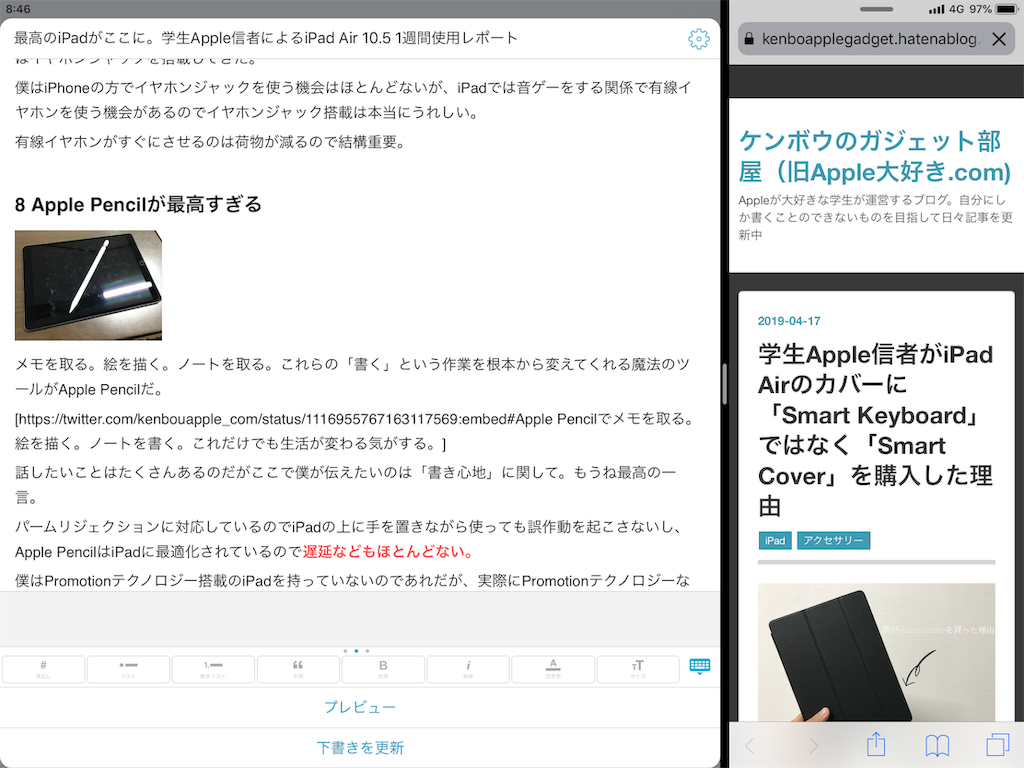The height and width of the screenshot is (768, 1024).
Task: Open the Safari share sheet
Action: tap(876, 744)
